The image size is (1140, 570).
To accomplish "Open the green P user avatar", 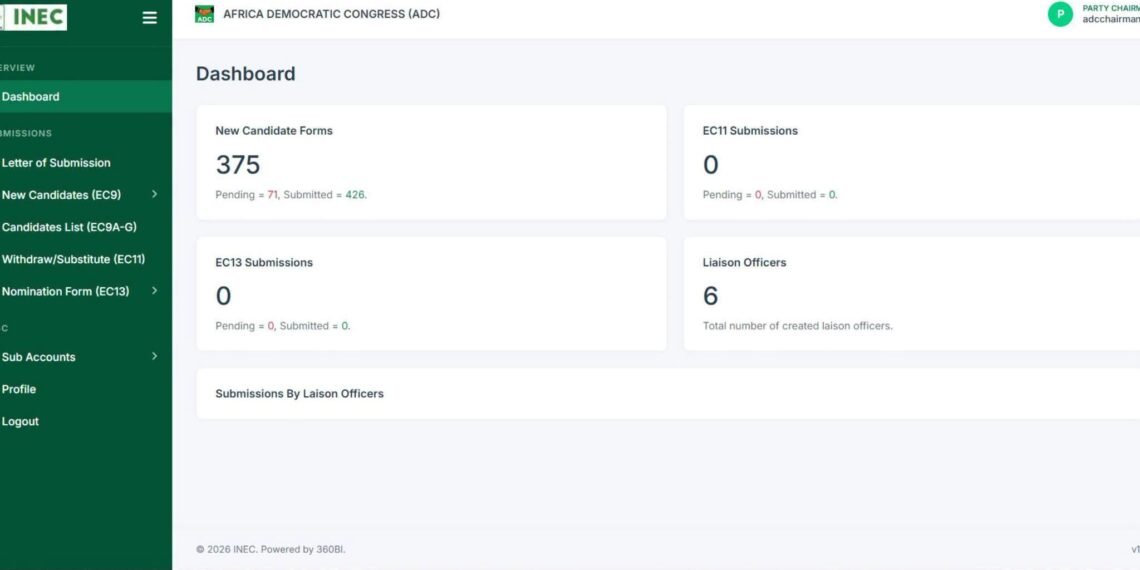I will pyautogui.click(x=1060, y=14).
